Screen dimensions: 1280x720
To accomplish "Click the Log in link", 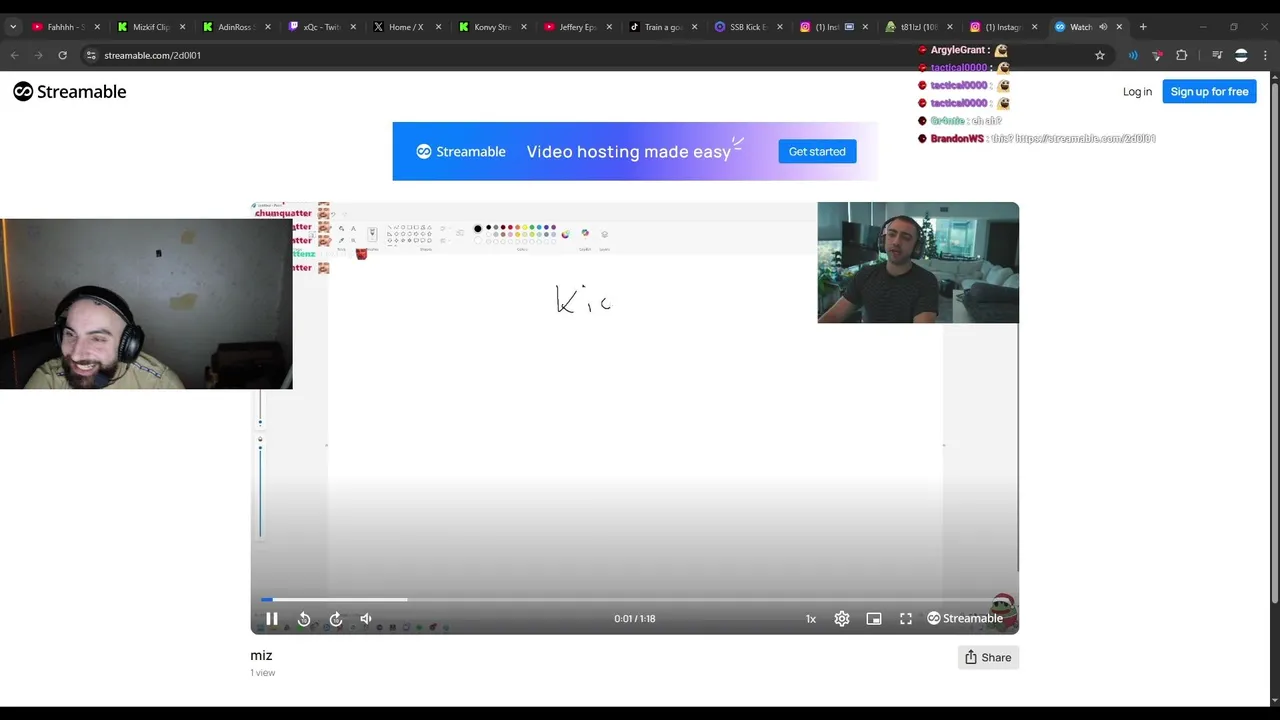I will coord(1137,92).
